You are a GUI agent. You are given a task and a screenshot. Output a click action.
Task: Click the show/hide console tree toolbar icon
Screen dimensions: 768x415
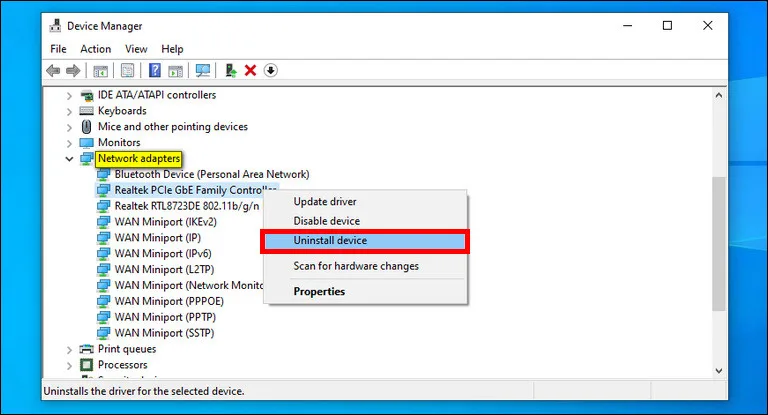100,71
